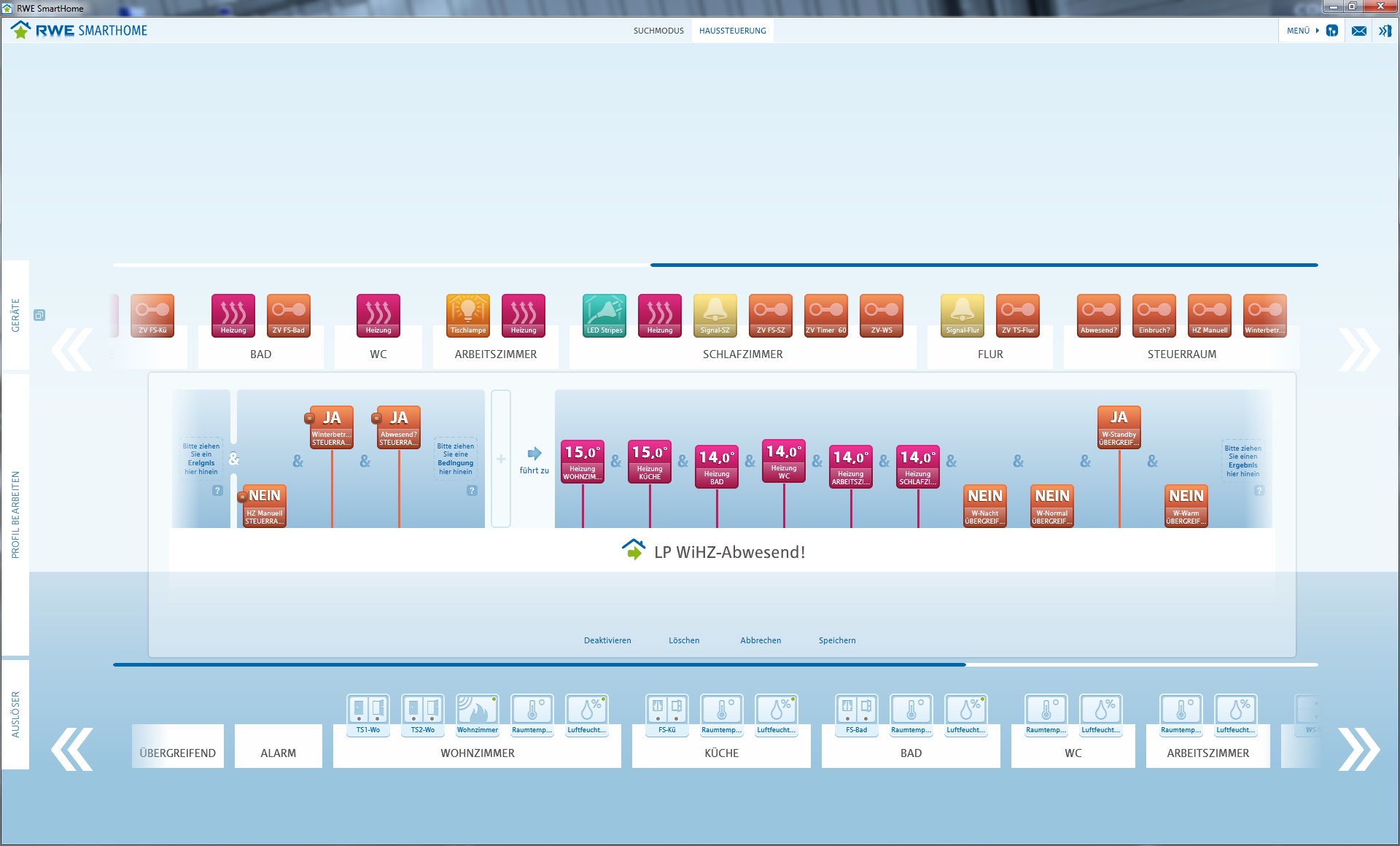Open the ÜBERGREIFEND trigger category
This screenshot has width=1400, height=846.
point(178,746)
